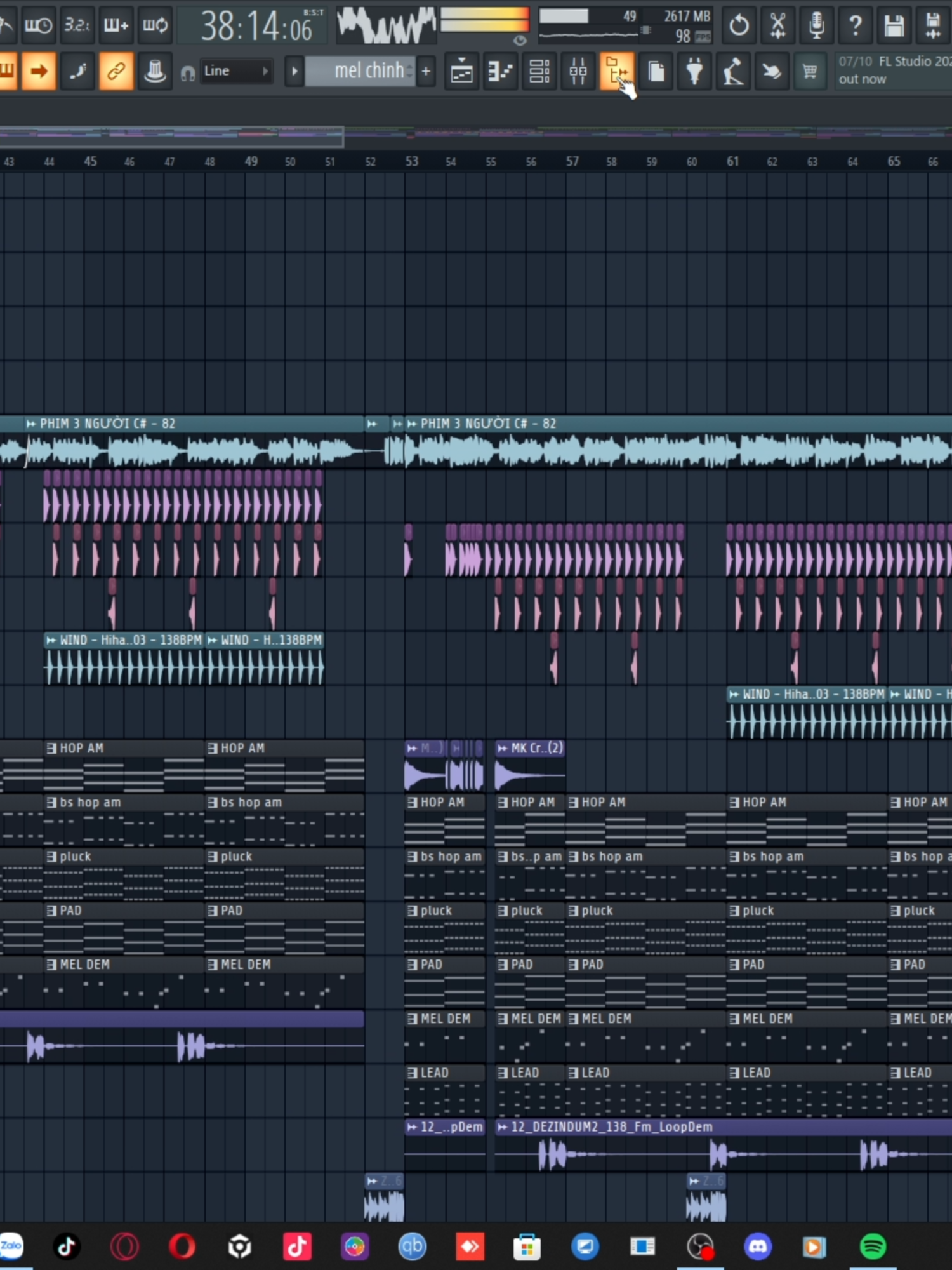Image resolution: width=952 pixels, height=1270 pixels.
Task: Click the pointing hand touch controller icon
Action: 772,72
